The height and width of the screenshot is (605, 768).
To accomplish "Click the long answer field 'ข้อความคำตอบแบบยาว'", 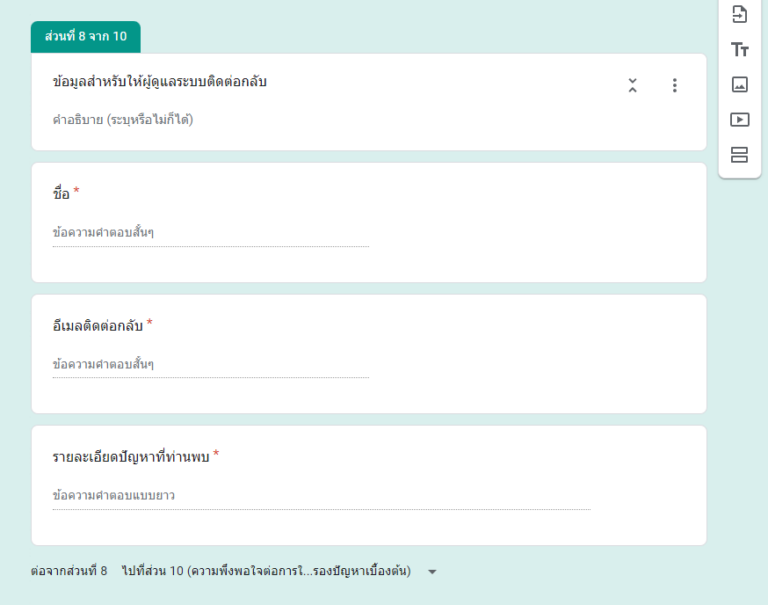I will (x=320, y=496).
